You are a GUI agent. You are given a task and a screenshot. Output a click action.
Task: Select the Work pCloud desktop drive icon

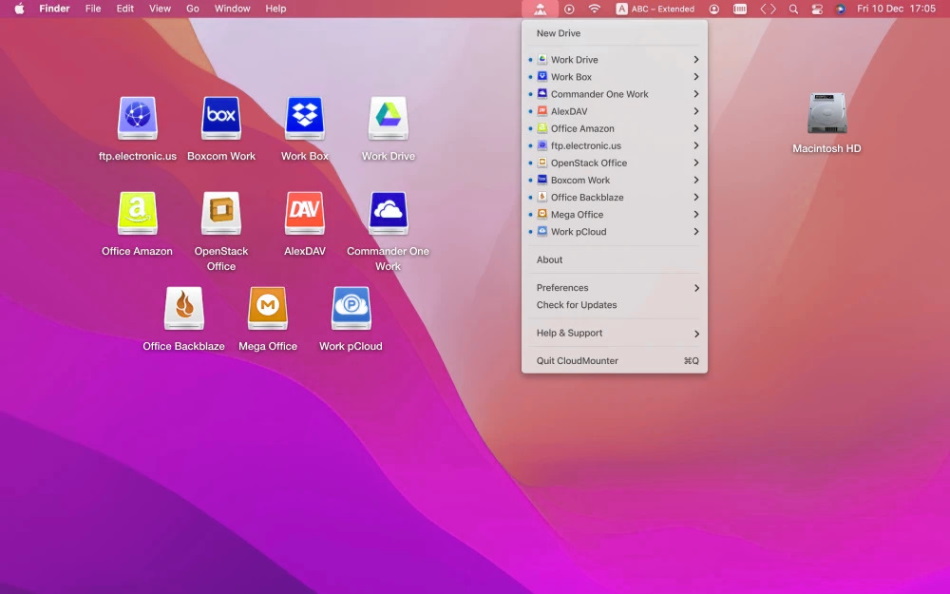click(351, 309)
